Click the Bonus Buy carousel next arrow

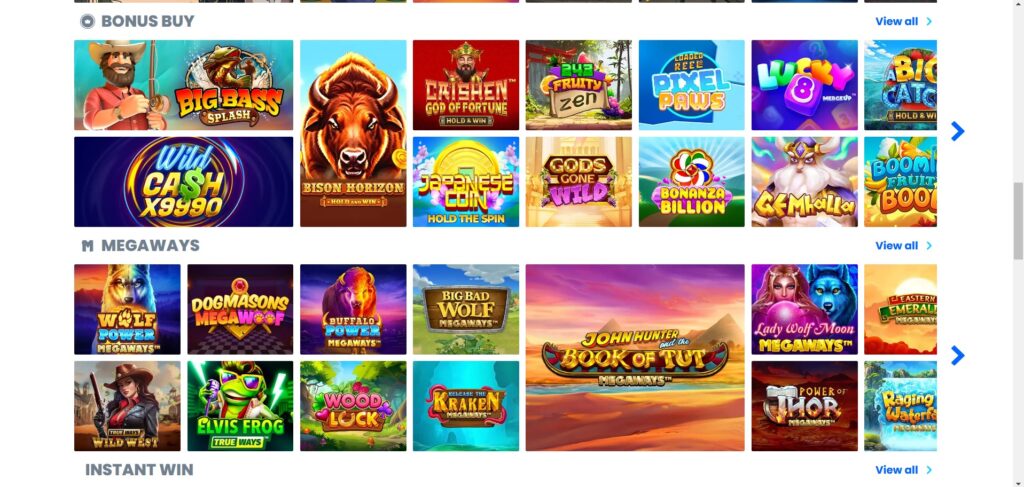957,131
